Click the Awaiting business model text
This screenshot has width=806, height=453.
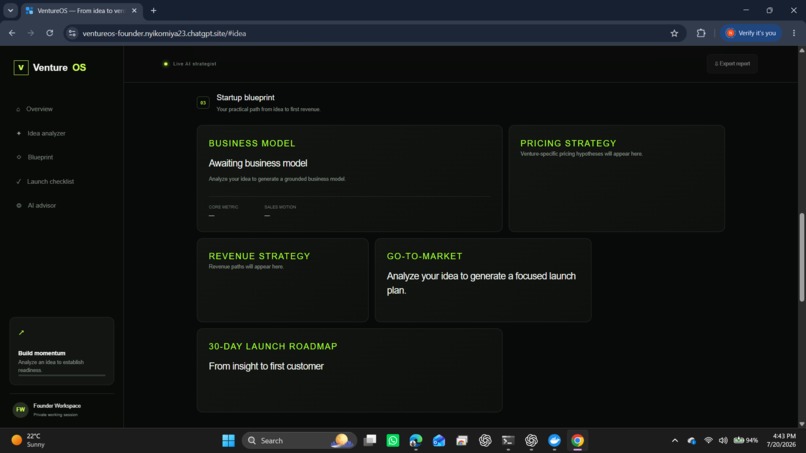258,163
